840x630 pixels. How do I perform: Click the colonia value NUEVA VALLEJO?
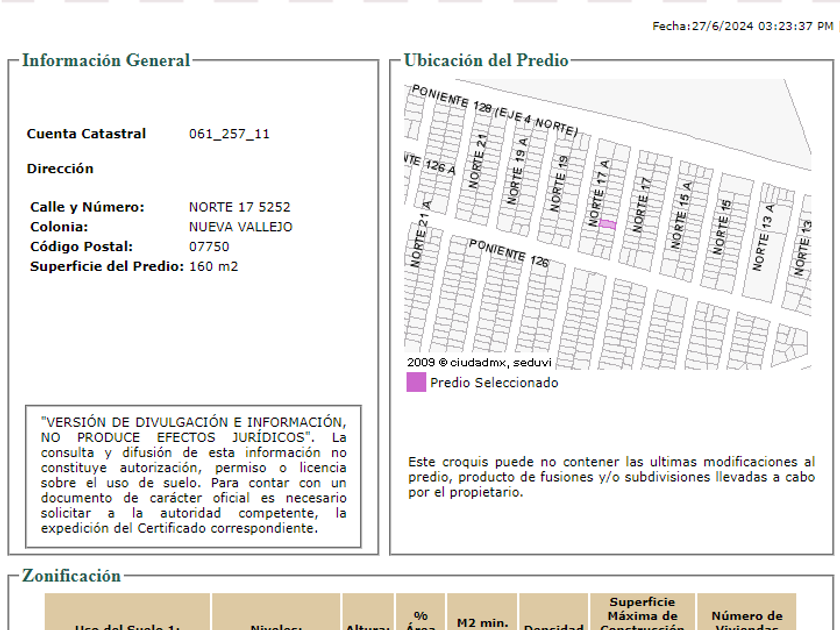pos(240,227)
